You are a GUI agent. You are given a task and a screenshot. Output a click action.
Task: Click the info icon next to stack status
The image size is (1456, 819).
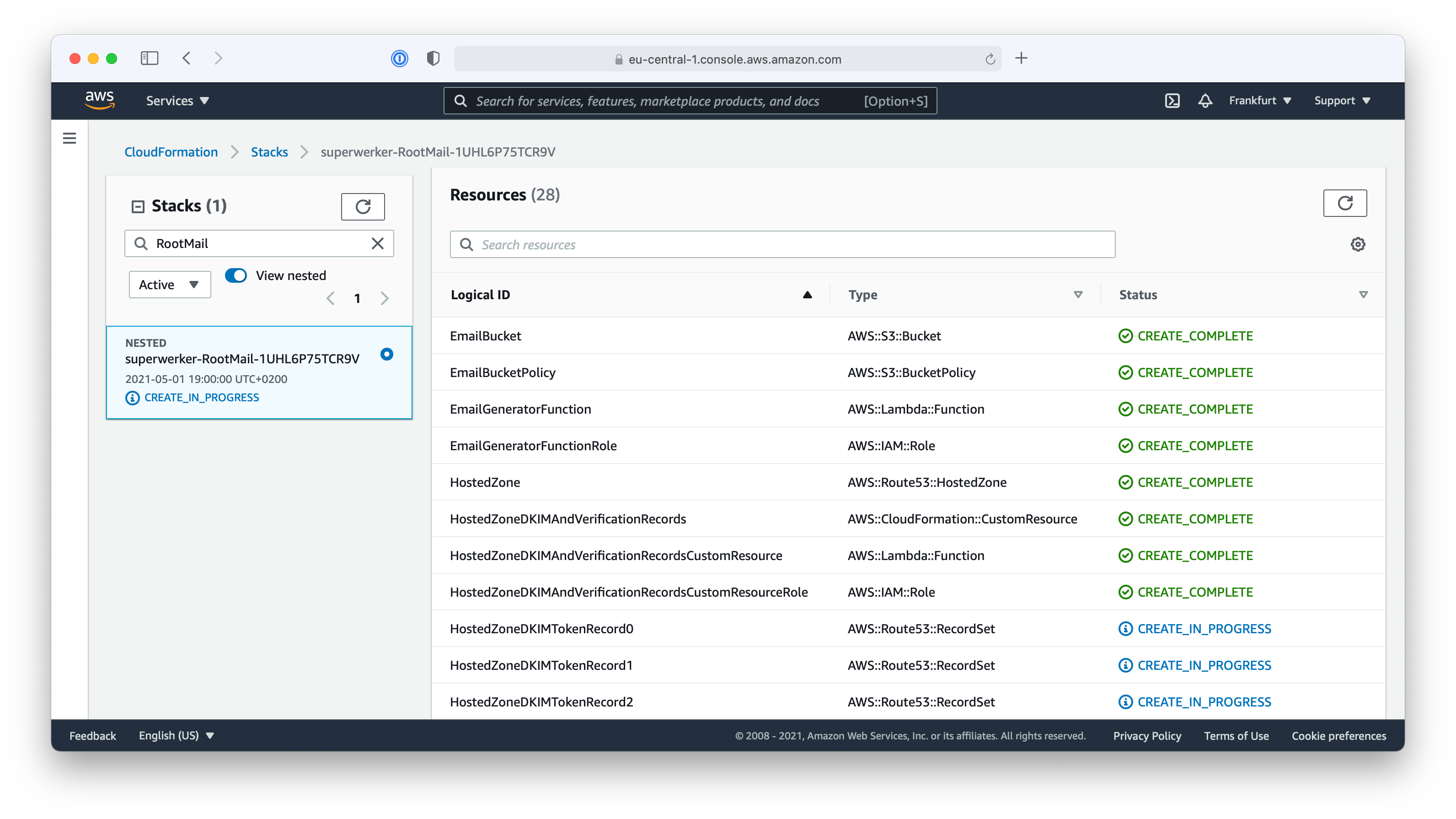pos(132,398)
